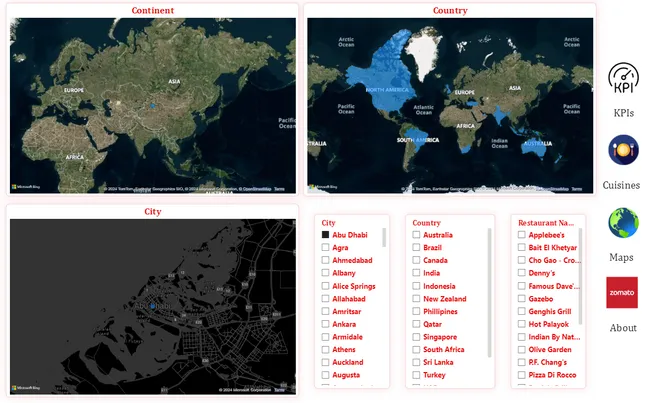
Task: Click Microsoft Bing logo on City map
Action: (26, 388)
